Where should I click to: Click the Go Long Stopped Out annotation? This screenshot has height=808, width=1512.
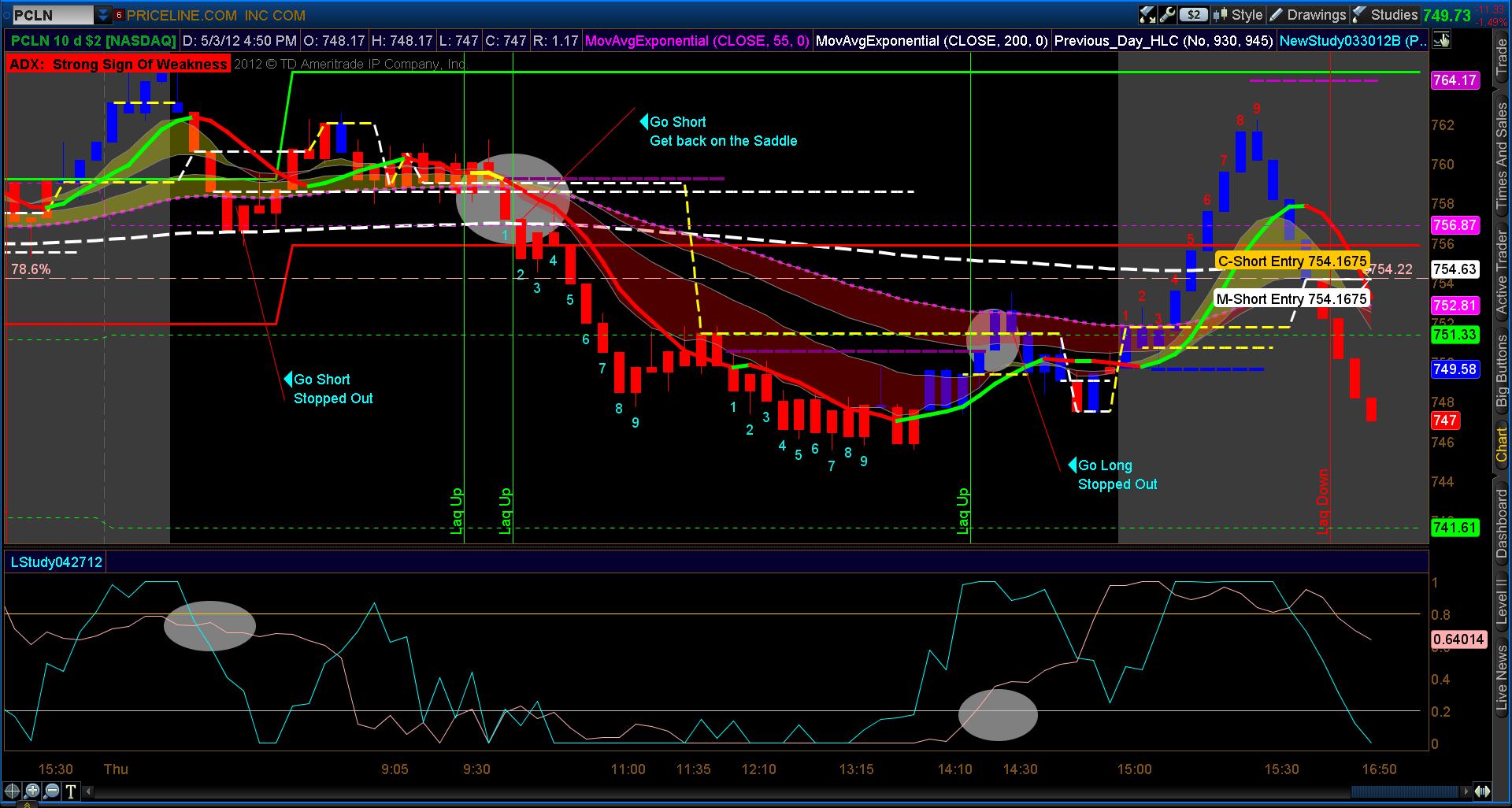click(x=1114, y=475)
